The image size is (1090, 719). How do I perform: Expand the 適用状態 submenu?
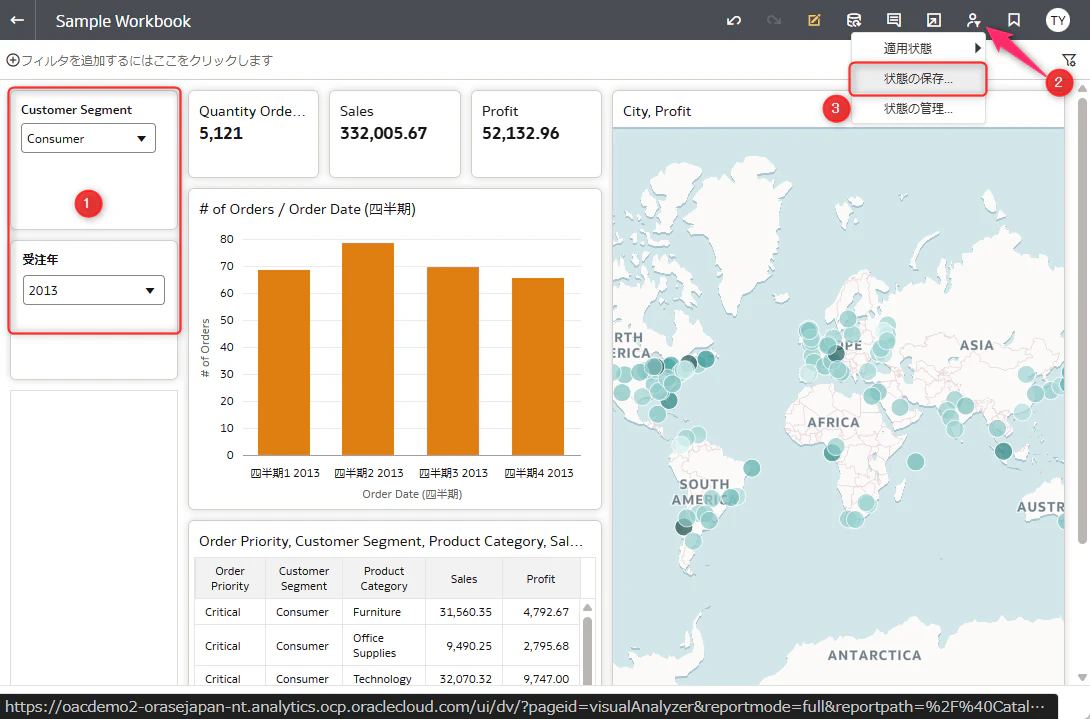(x=918, y=48)
